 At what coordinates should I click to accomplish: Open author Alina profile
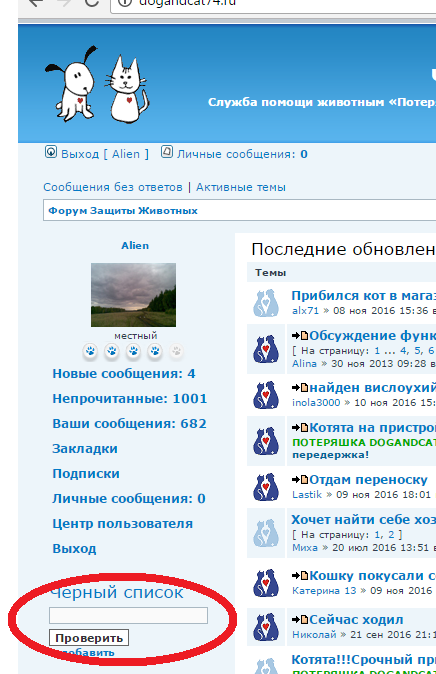[304, 363]
